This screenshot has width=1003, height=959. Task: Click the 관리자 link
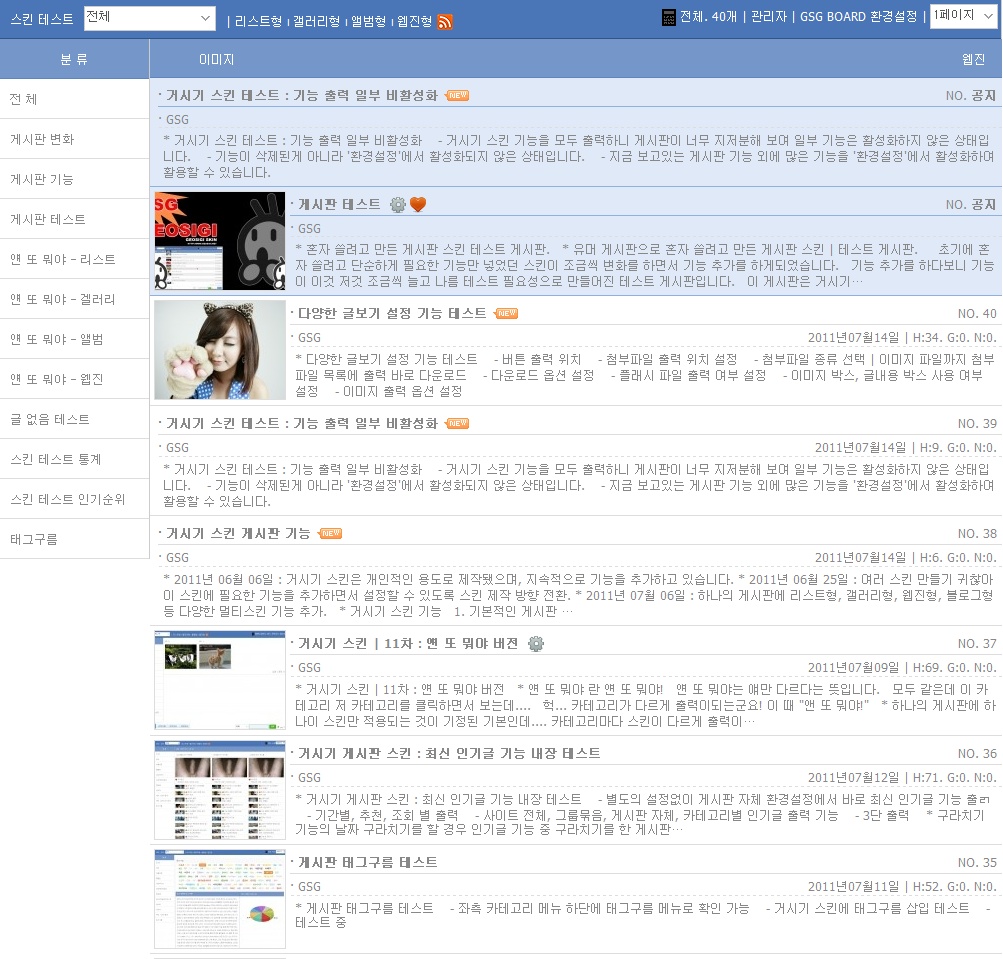tap(768, 17)
